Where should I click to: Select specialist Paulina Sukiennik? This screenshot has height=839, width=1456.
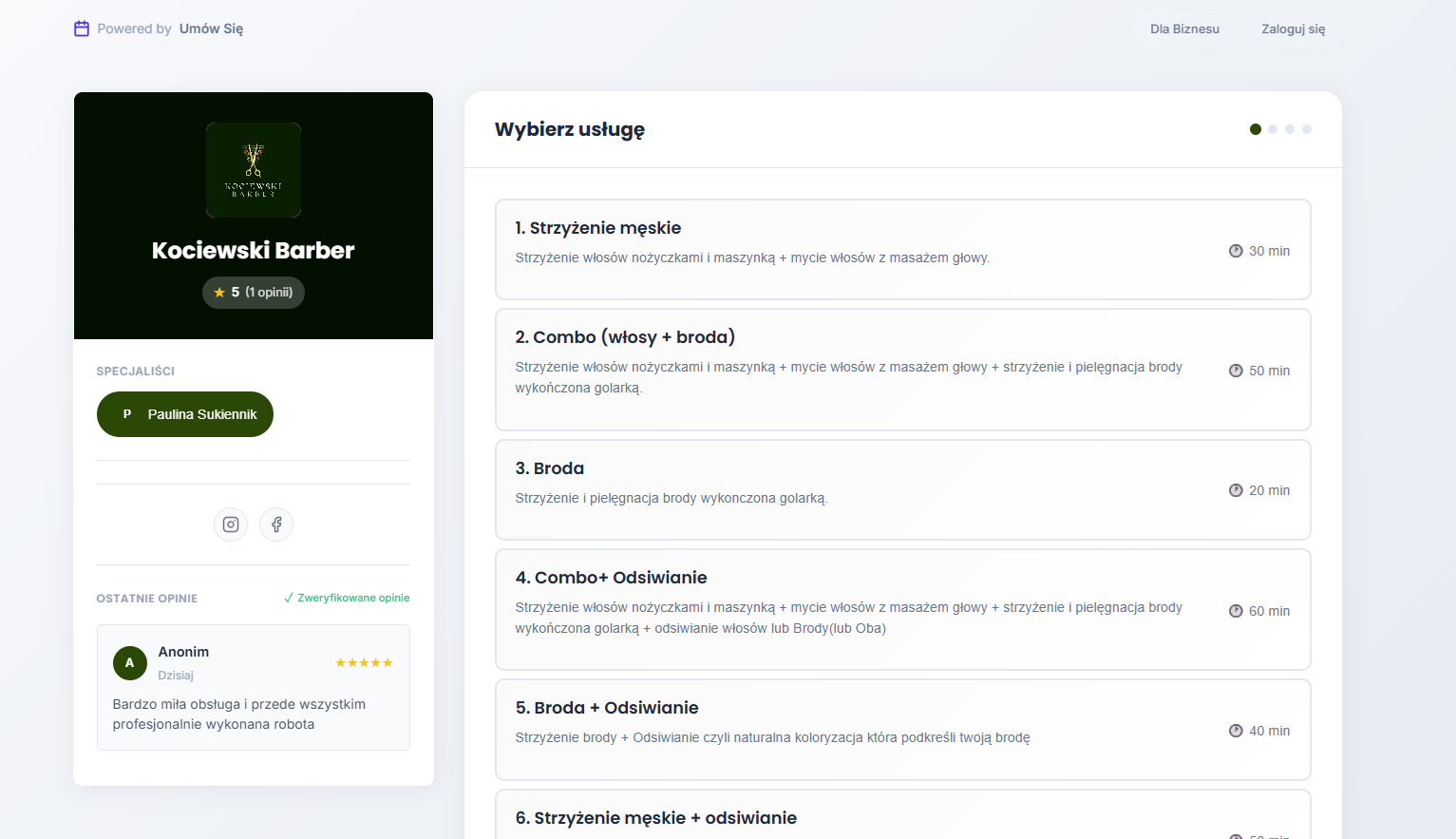tap(185, 414)
